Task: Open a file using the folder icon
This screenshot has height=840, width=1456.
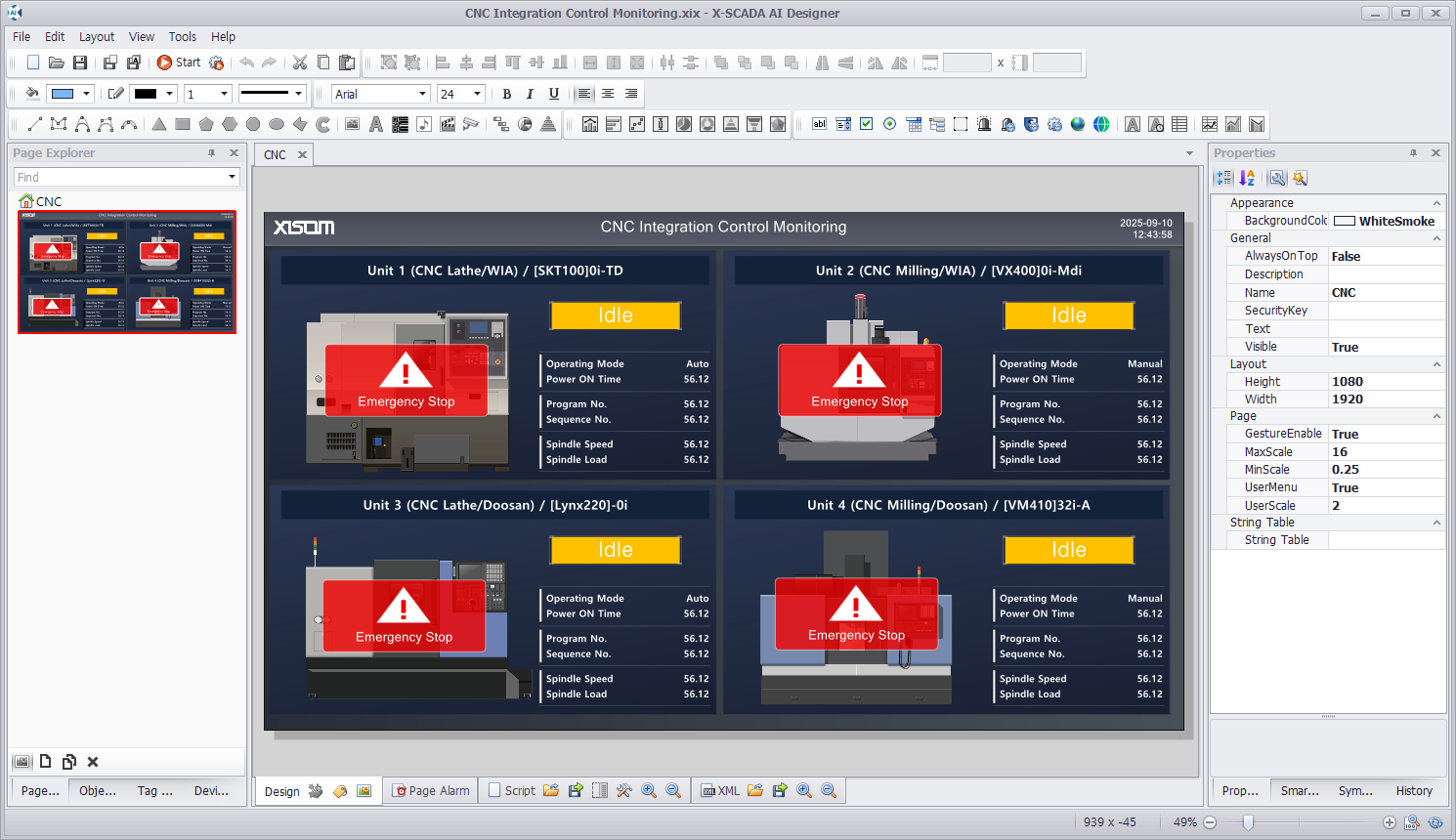Action: [57, 63]
